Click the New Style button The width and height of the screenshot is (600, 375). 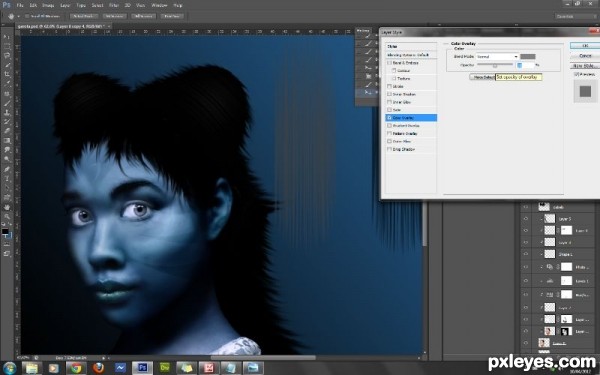pos(585,66)
